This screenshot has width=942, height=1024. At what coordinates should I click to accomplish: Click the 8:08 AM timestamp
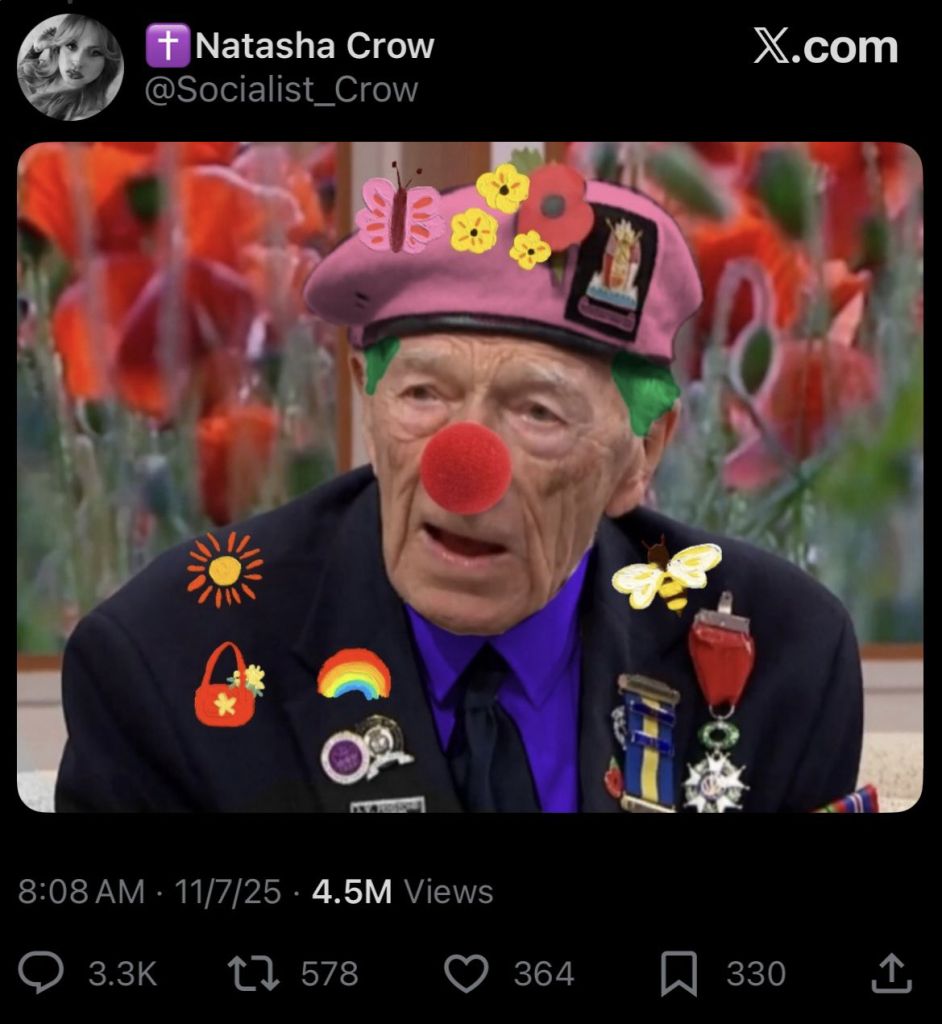tap(82, 891)
